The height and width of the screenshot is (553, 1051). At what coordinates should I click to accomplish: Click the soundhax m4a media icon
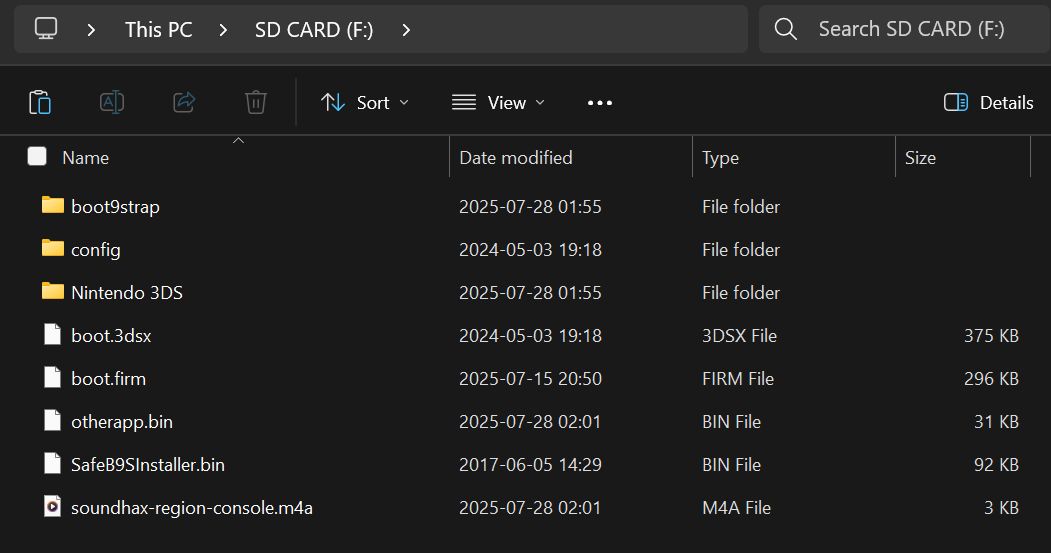click(52, 505)
